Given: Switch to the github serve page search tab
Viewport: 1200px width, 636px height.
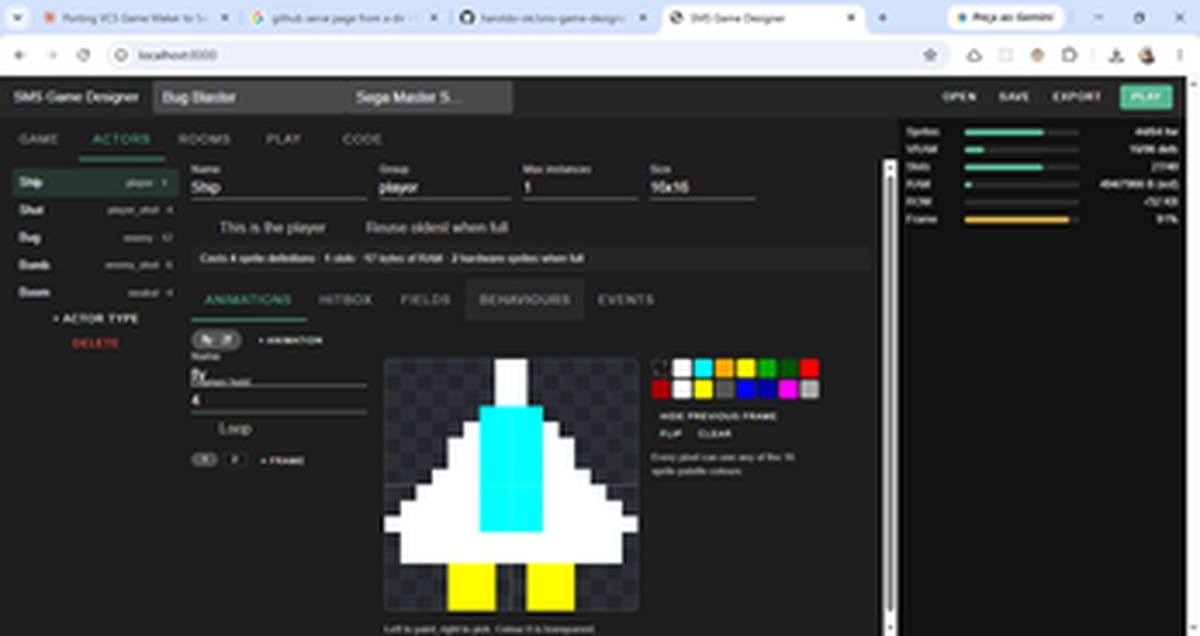Looking at the screenshot, I should [345, 18].
